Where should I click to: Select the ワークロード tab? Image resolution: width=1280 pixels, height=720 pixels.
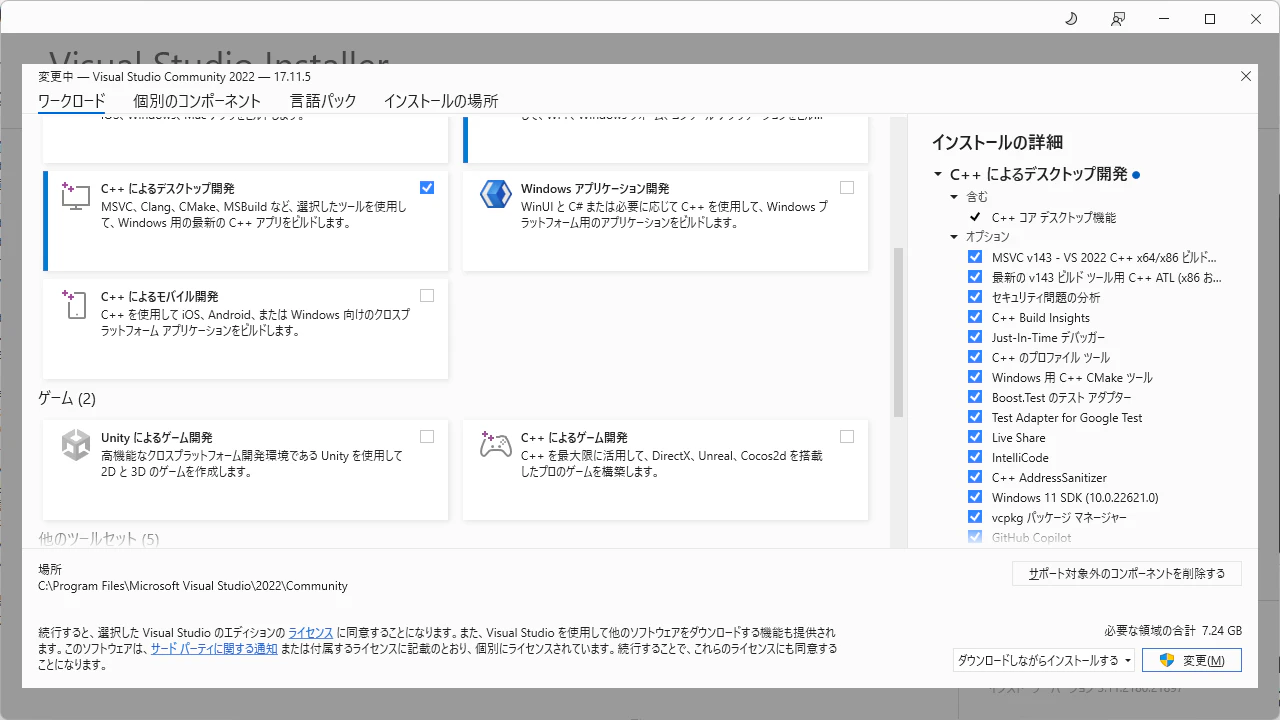71,101
